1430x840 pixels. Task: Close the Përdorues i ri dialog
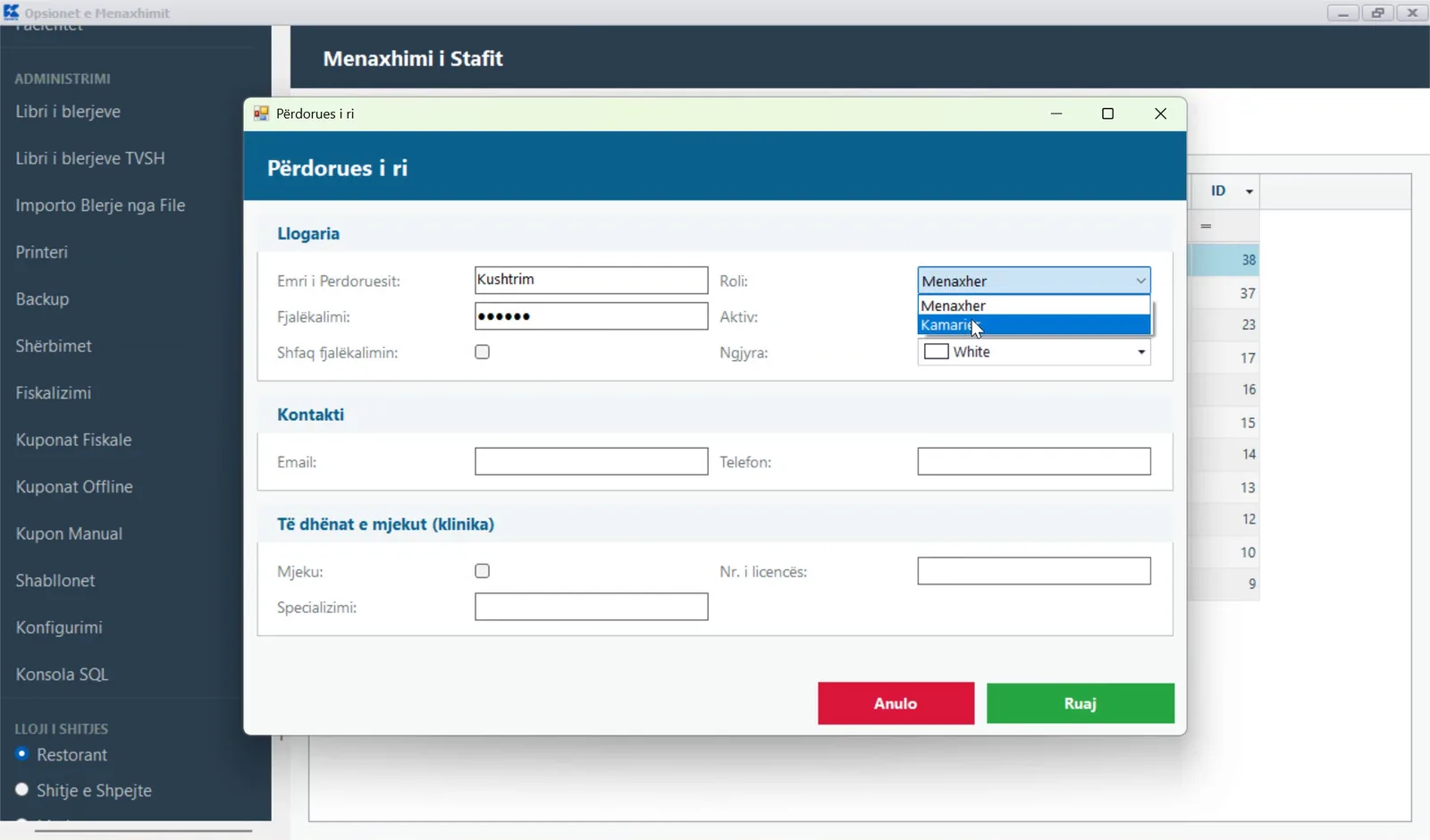click(x=1160, y=113)
